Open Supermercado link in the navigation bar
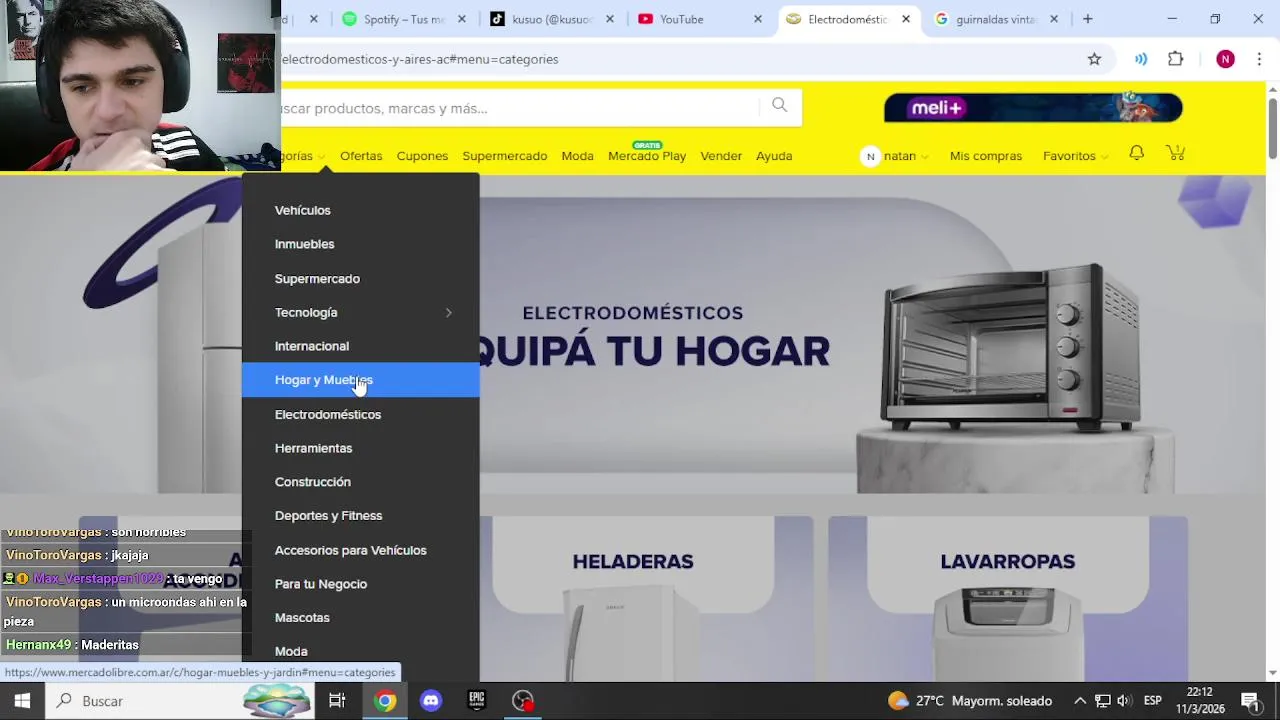The width and height of the screenshot is (1280, 720). coord(504,156)
